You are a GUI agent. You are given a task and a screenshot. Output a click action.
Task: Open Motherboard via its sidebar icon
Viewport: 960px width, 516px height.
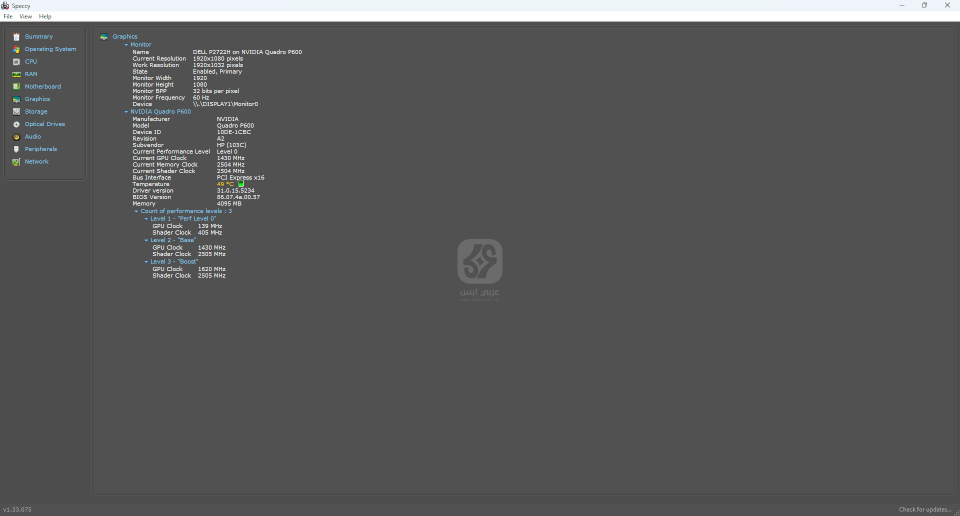[16, 87]
